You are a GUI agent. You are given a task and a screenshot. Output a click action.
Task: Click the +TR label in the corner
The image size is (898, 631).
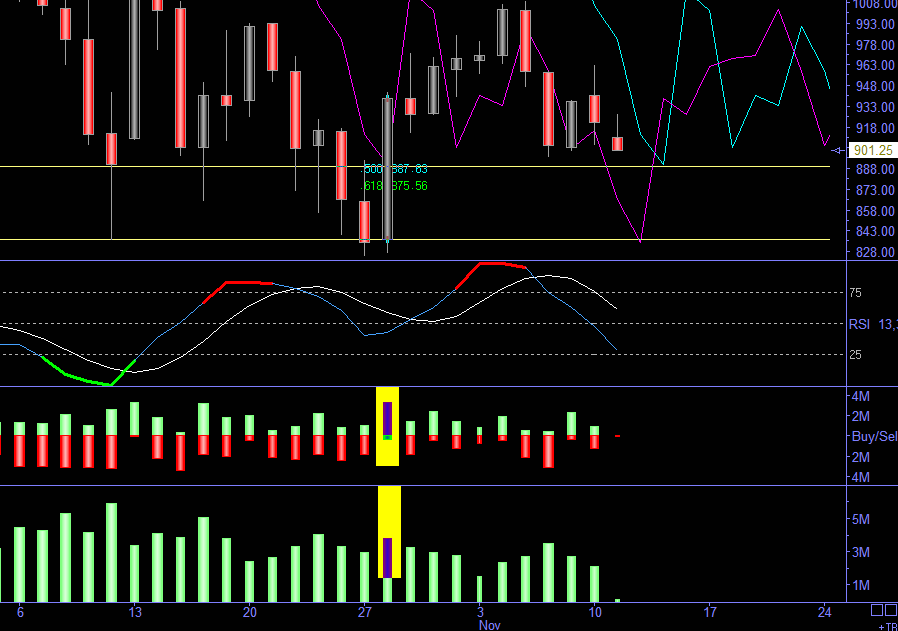click(x=888, y=627)
